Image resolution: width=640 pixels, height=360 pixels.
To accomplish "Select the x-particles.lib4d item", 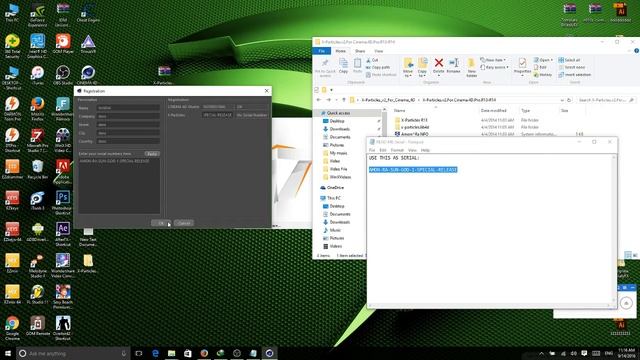I will (x=414, y=127).
